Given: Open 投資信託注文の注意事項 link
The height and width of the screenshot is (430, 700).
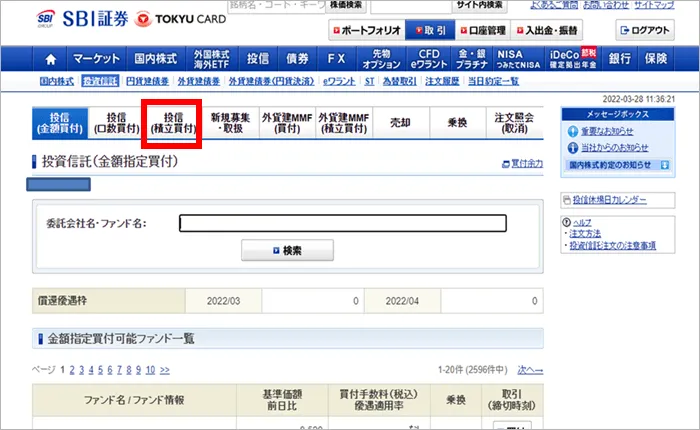Looking at the screenshot, I should tap(612, 246).
